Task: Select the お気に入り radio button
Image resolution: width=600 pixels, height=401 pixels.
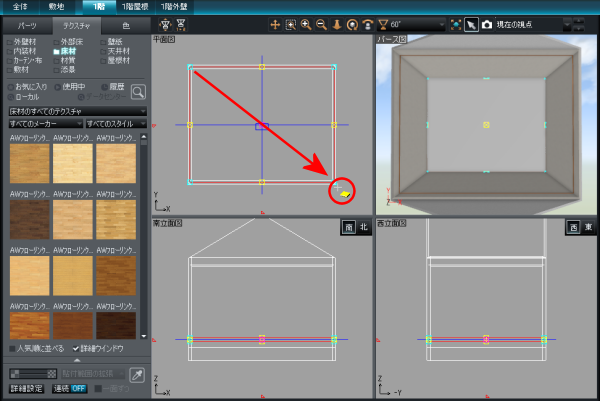Action: point(11,87)
